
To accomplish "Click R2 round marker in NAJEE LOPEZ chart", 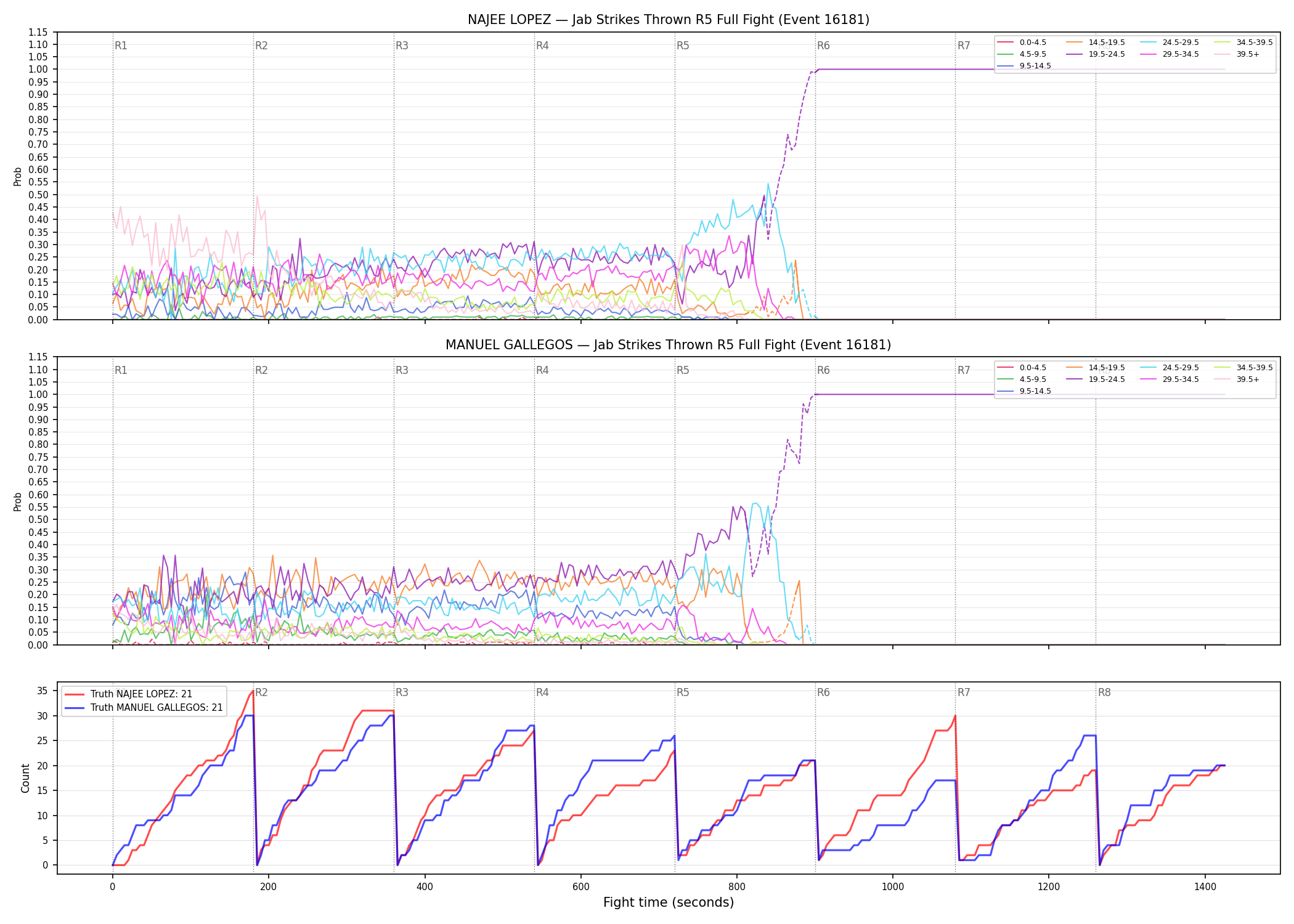I will tap(261, 46).
